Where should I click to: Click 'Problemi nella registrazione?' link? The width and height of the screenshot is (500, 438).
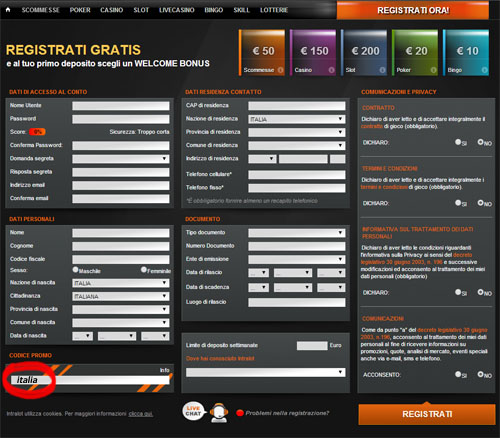click(x=287, y=413)
